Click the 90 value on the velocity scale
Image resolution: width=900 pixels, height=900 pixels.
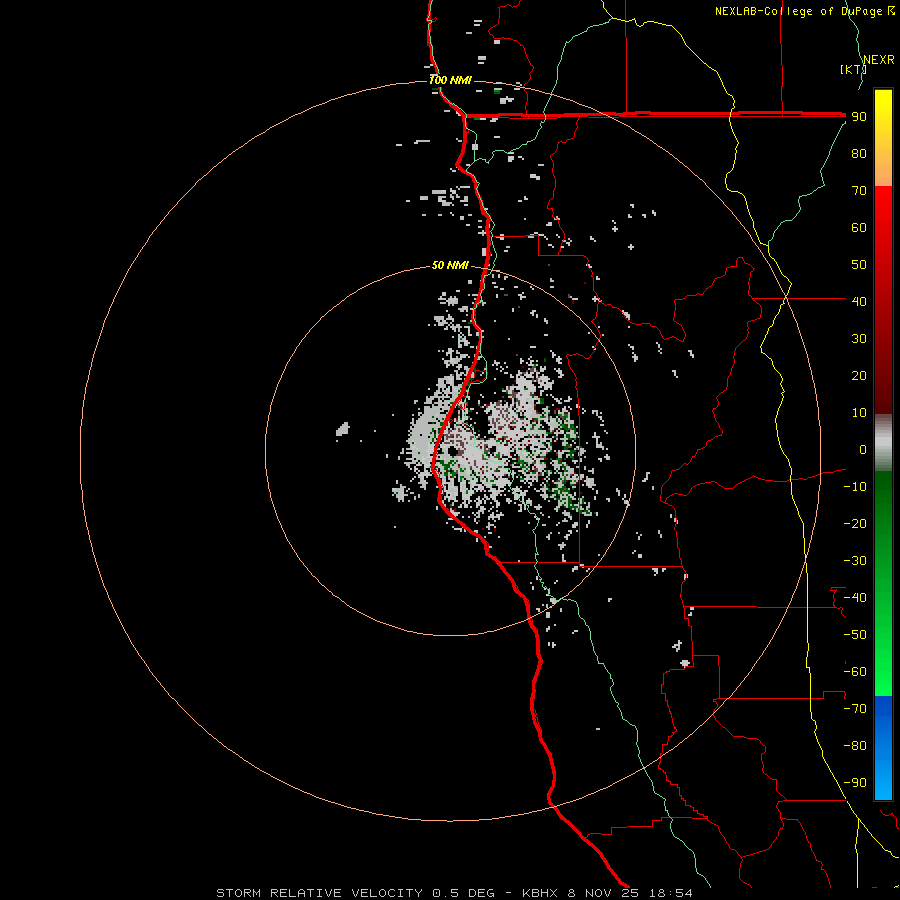(859, 117)
